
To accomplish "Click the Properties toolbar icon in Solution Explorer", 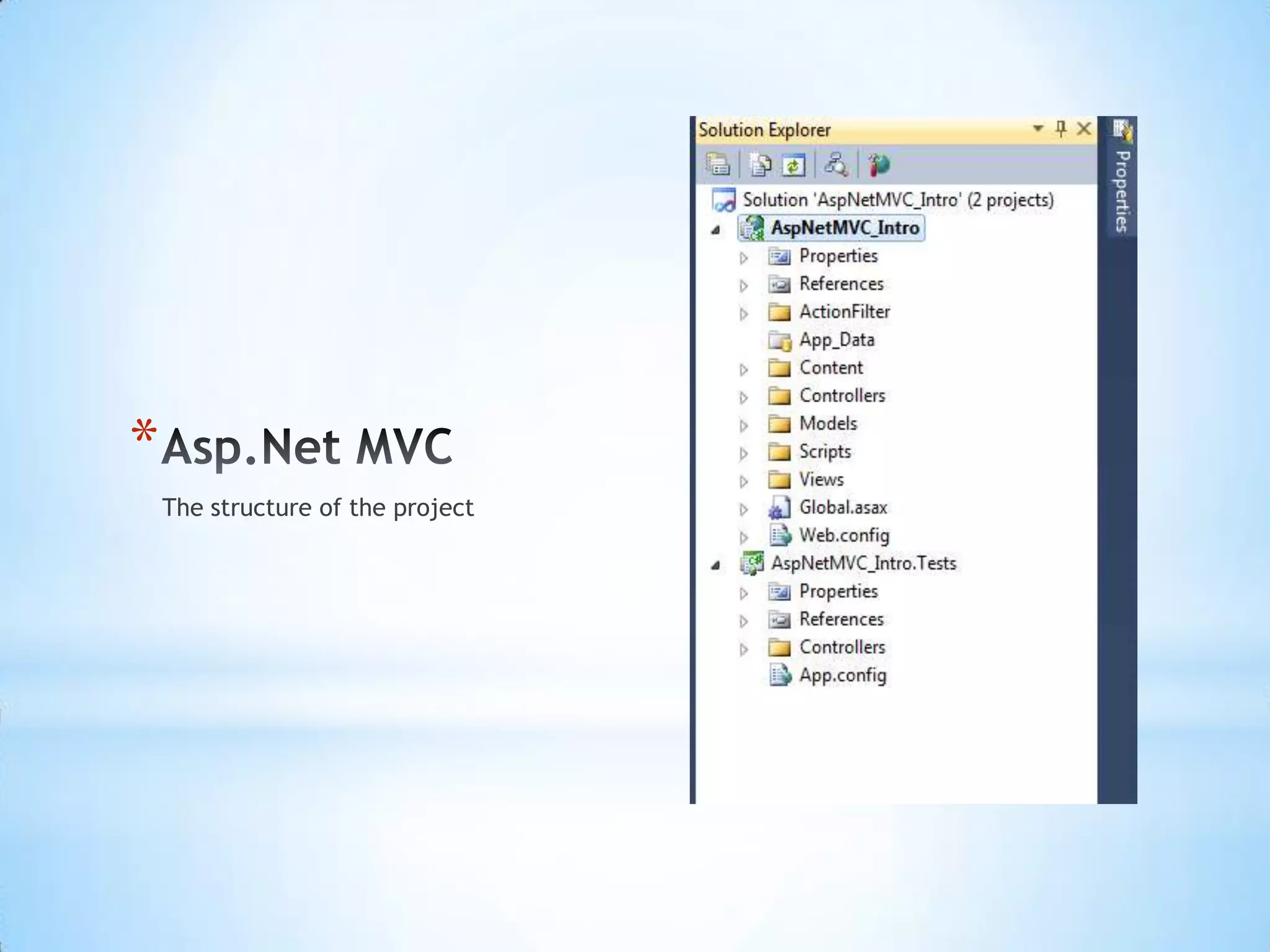I will coord(718,165).
